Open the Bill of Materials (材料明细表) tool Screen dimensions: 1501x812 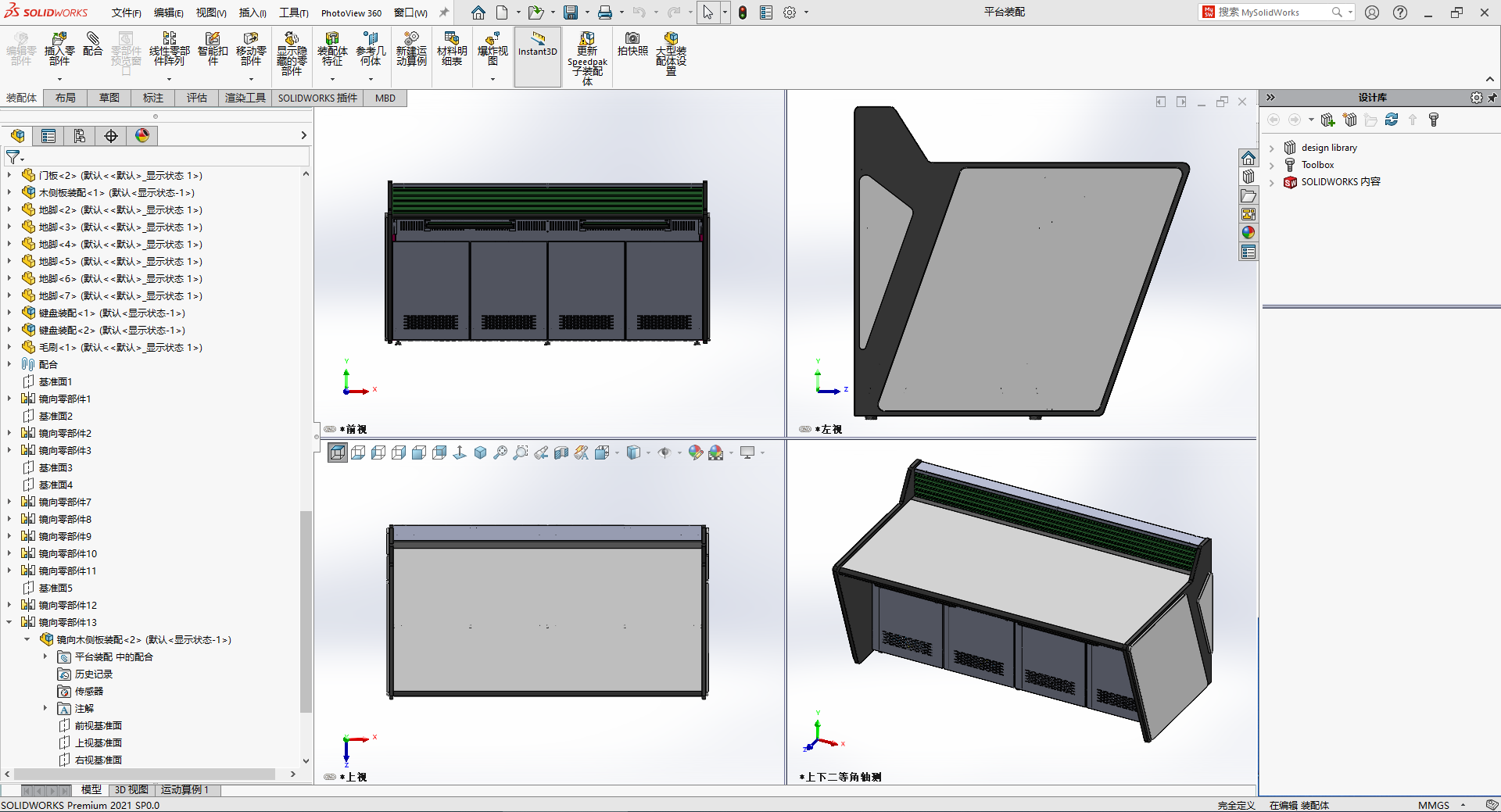coord(452,48)
